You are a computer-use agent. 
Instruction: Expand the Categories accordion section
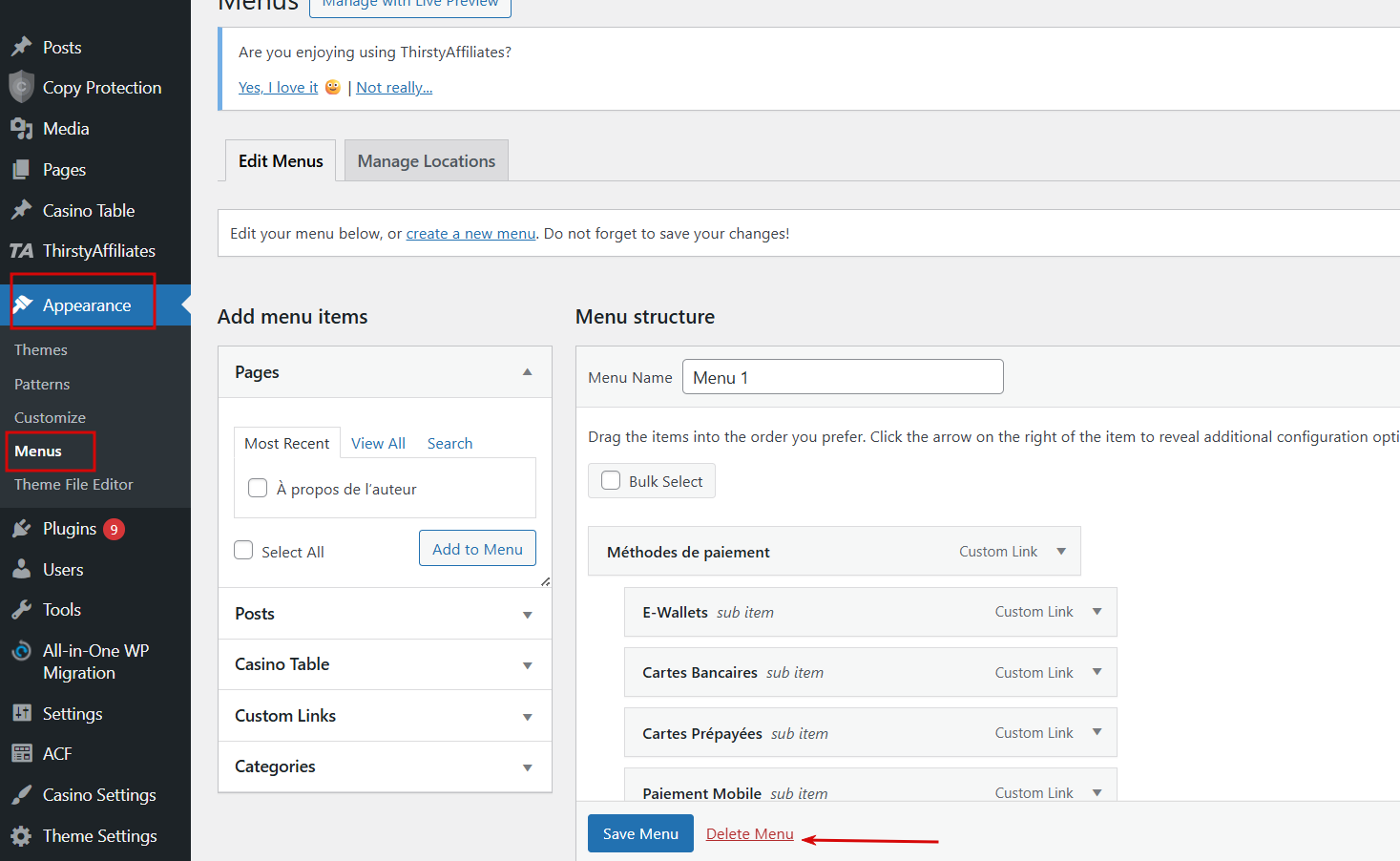(x=527, y=767)
